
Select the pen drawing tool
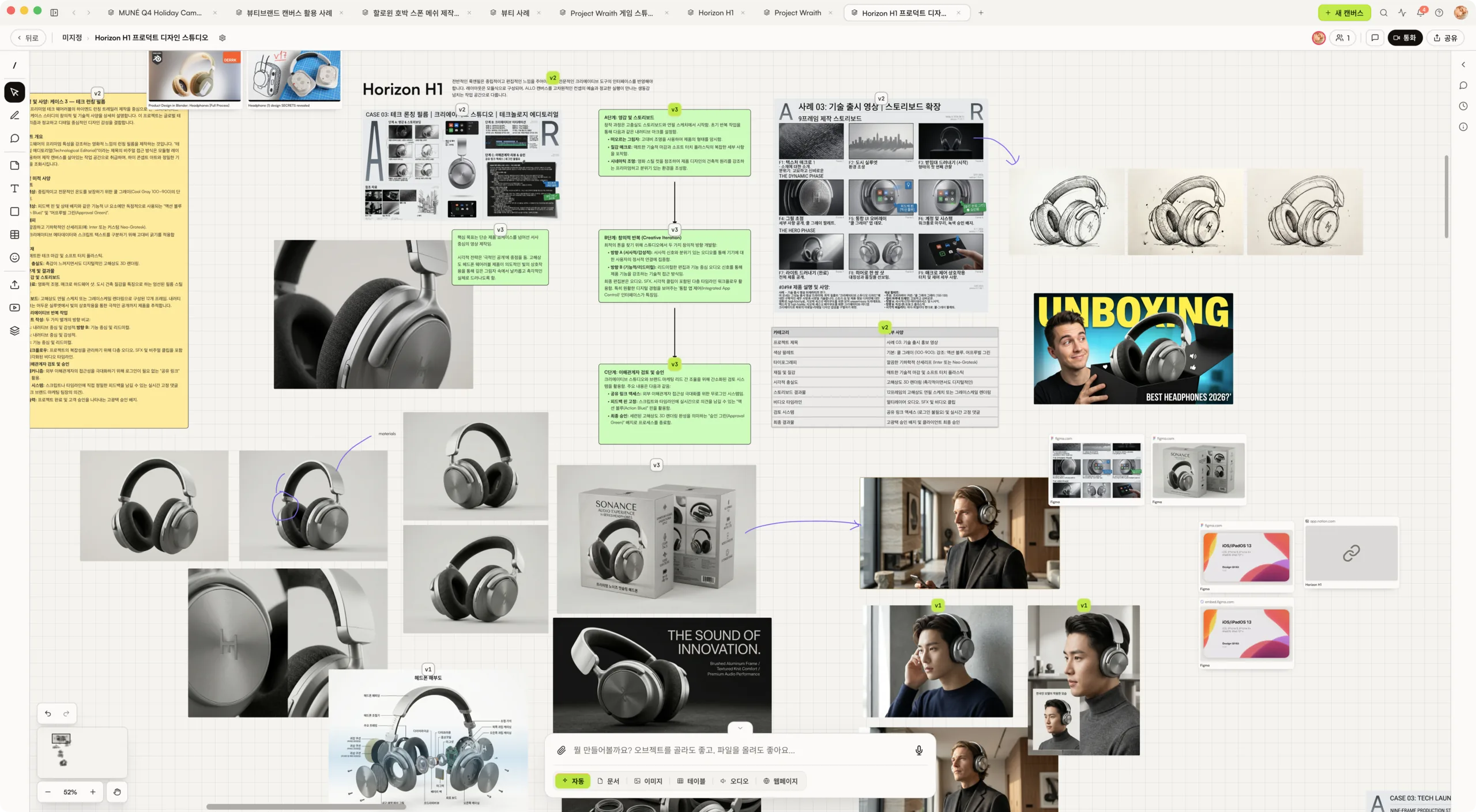coord(15,115)
